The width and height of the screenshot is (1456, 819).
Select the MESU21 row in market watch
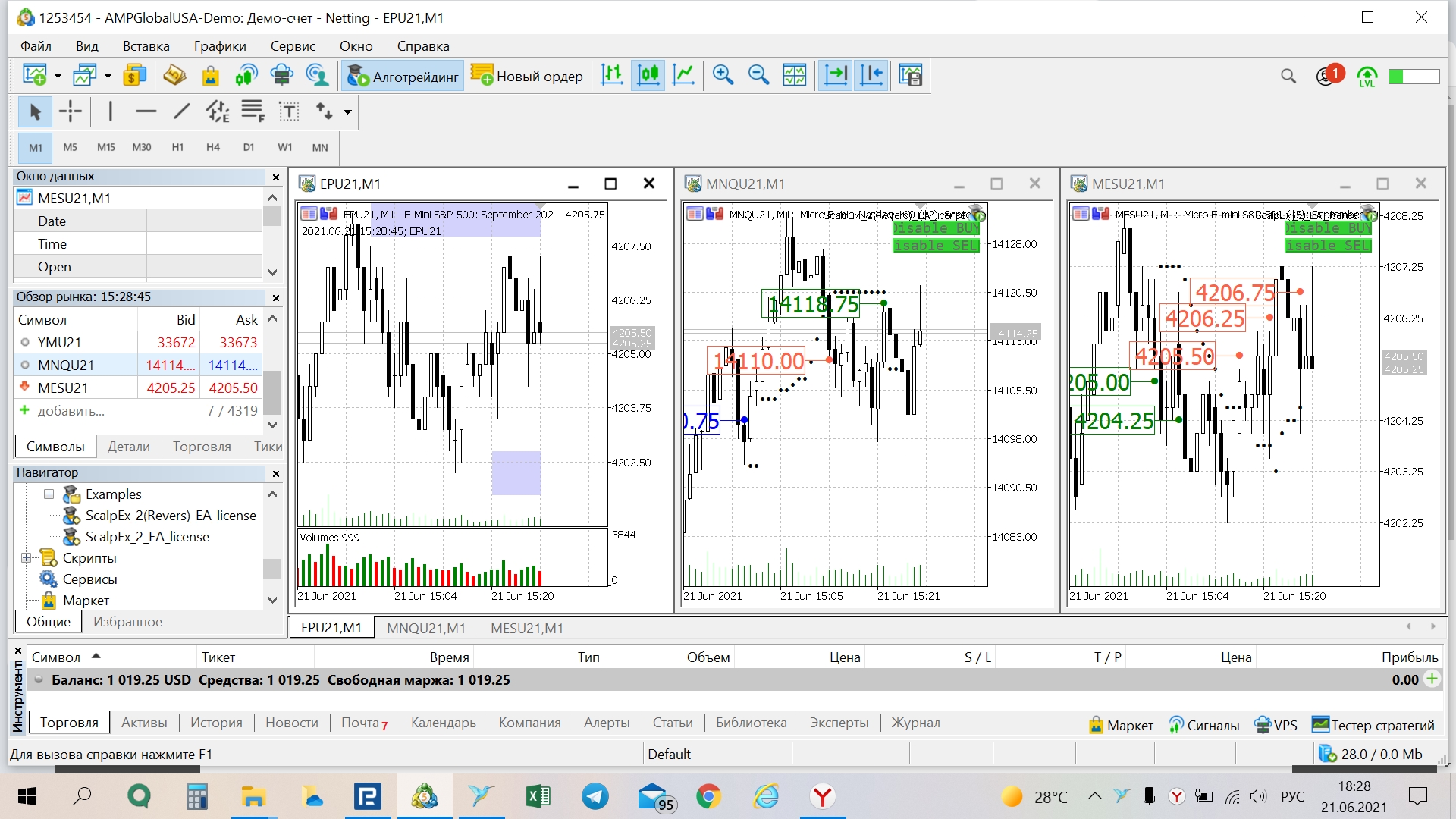tap(63, 388)
